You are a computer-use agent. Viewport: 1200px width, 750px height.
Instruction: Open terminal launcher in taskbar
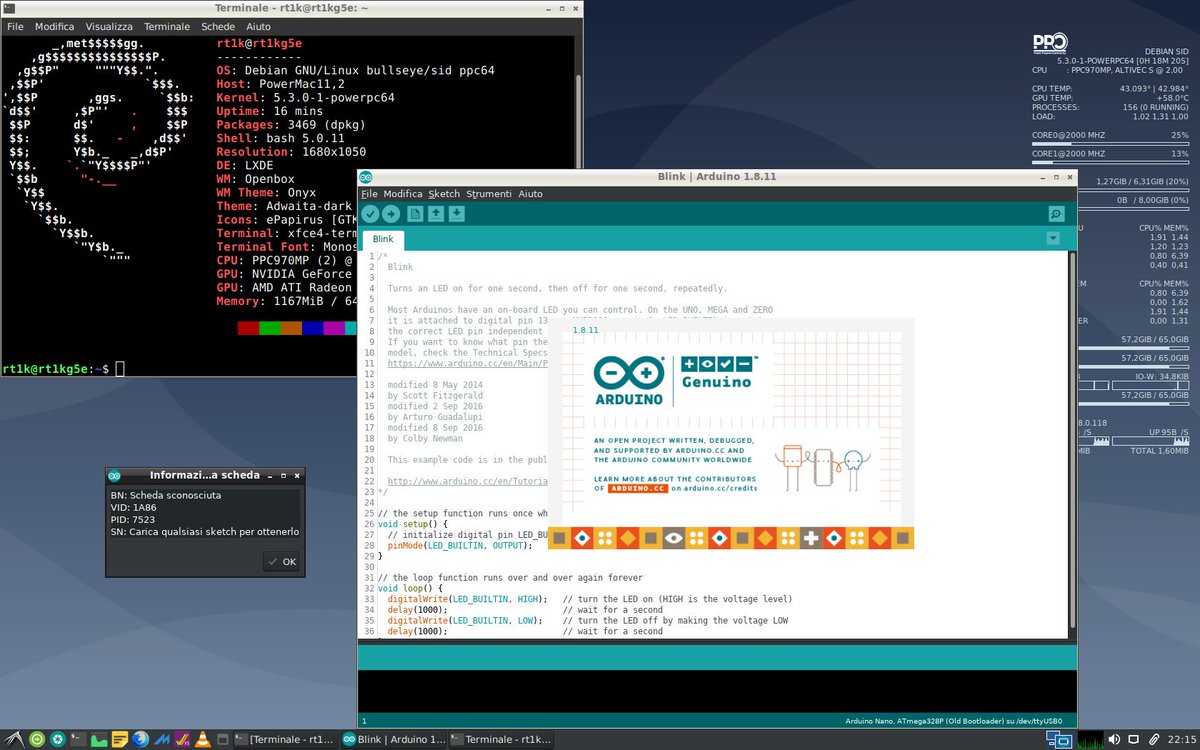pyautogui.click(x=78, y=739)
